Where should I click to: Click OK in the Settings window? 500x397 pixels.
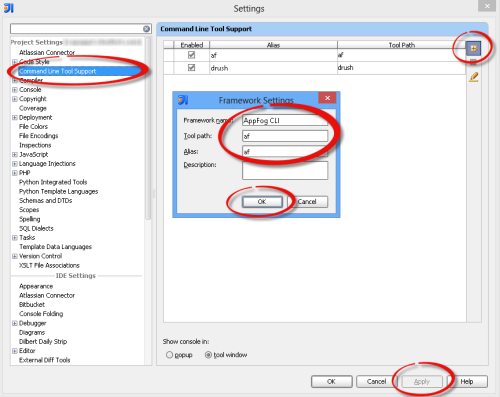[331, 381]
